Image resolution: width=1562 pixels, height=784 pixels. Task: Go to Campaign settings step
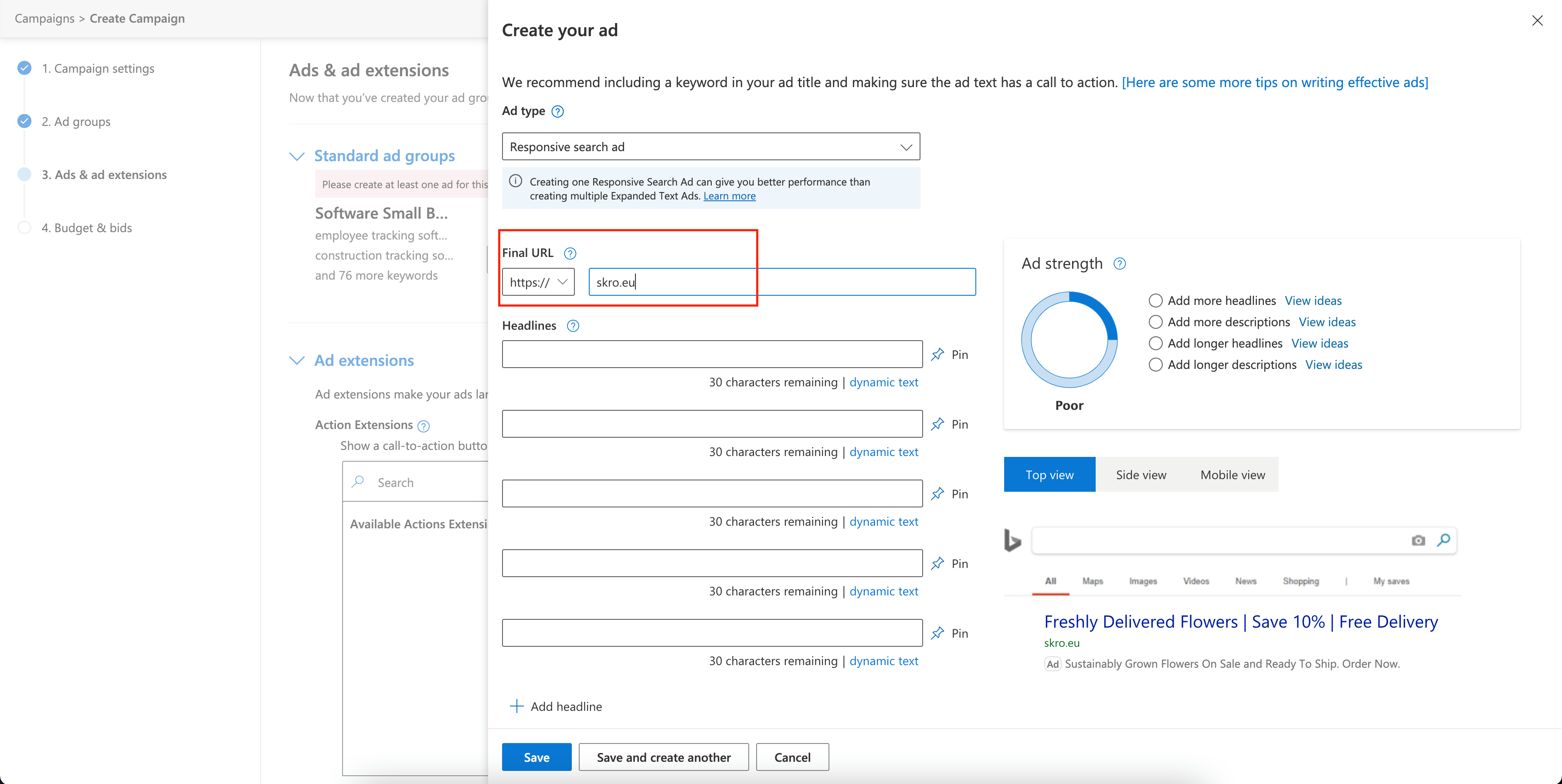(98, 68)
